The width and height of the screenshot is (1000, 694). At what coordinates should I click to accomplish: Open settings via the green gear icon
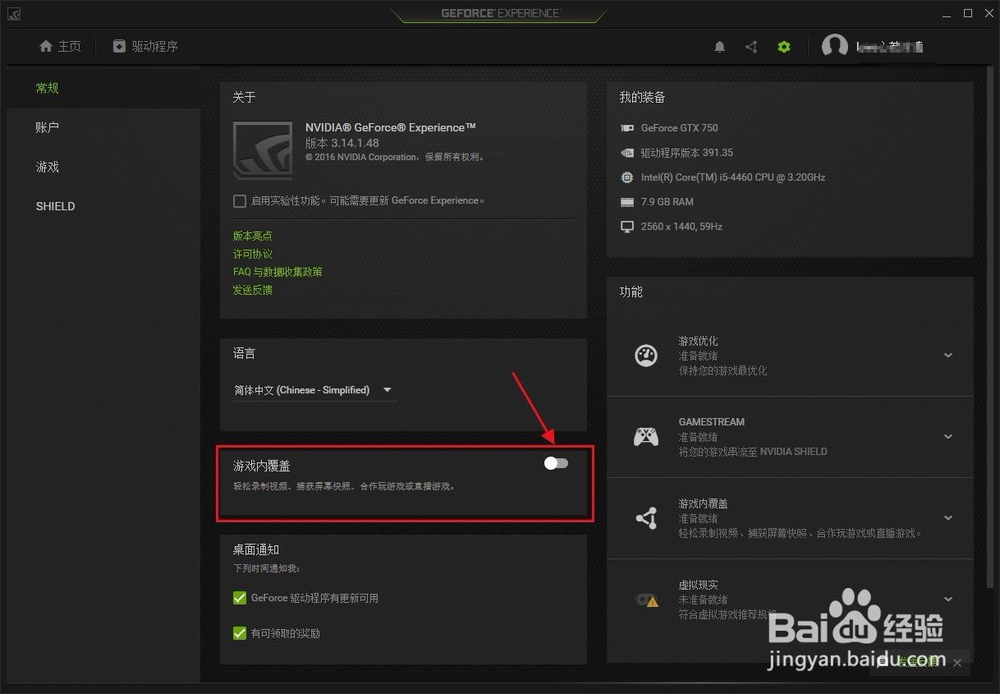[x=784, y=47]
